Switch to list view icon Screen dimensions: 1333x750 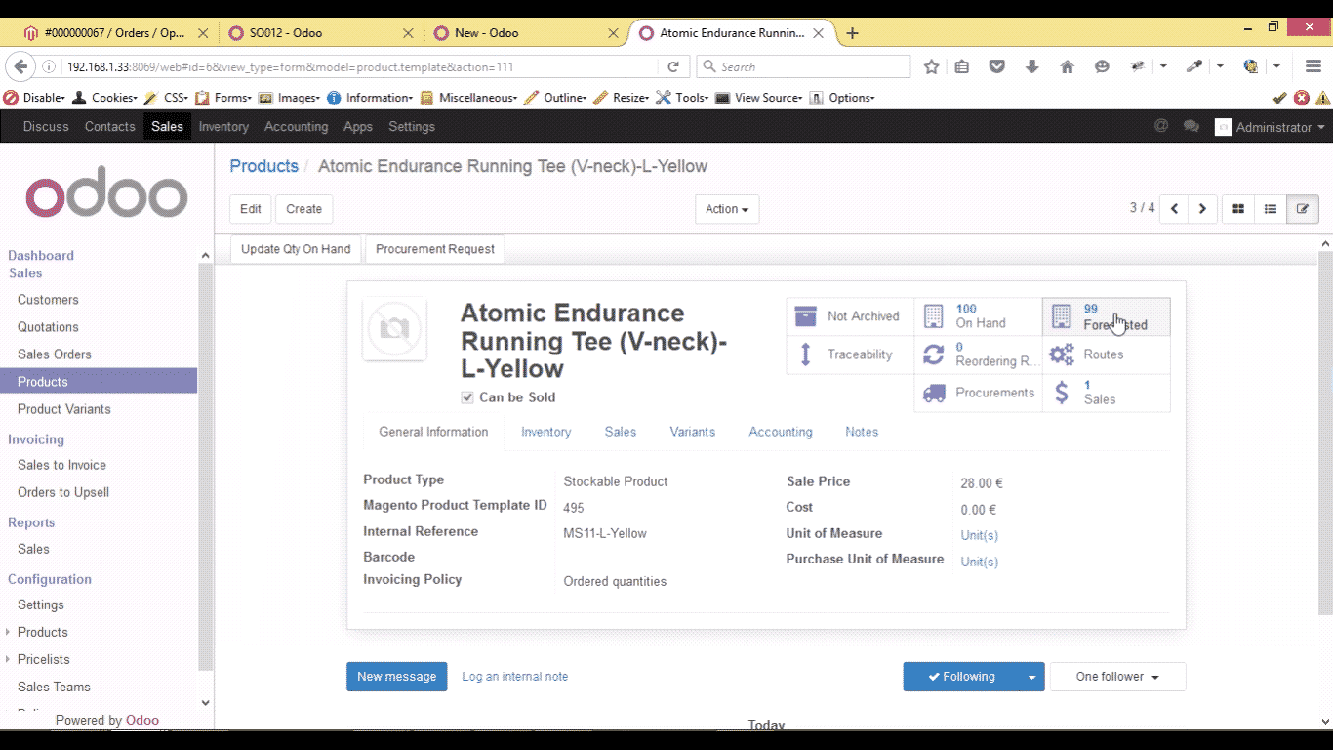click(1270, 209)
